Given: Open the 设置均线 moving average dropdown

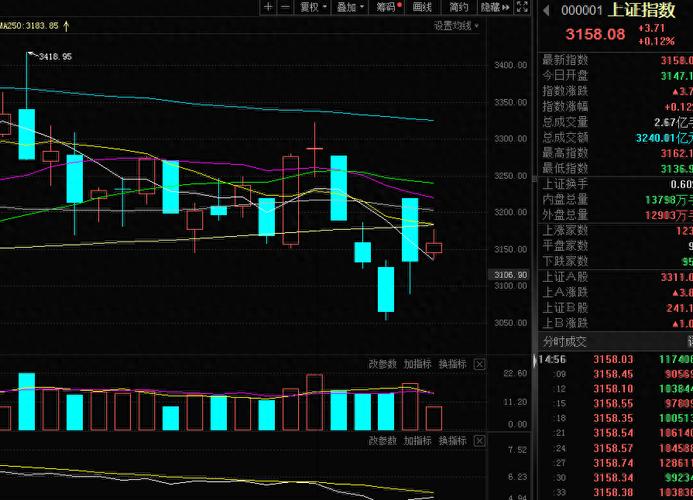Looking at the screenshot, I should (x=455, y=26).
